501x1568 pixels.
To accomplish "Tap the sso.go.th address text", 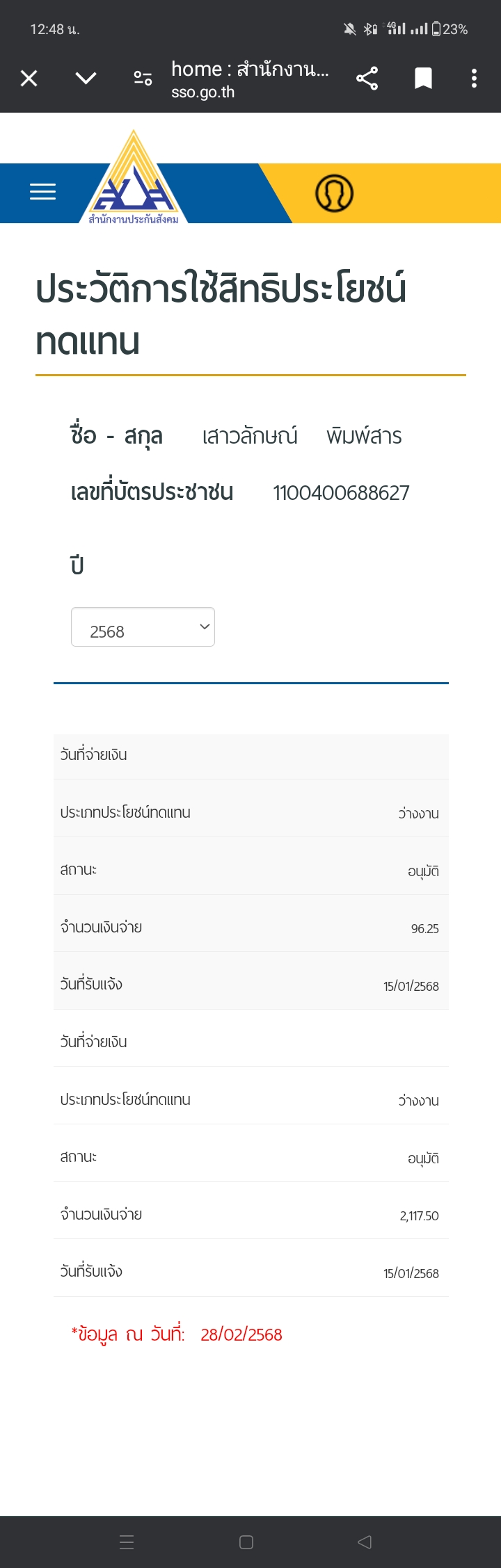I will pyautogui.click(x=203, y=92).
